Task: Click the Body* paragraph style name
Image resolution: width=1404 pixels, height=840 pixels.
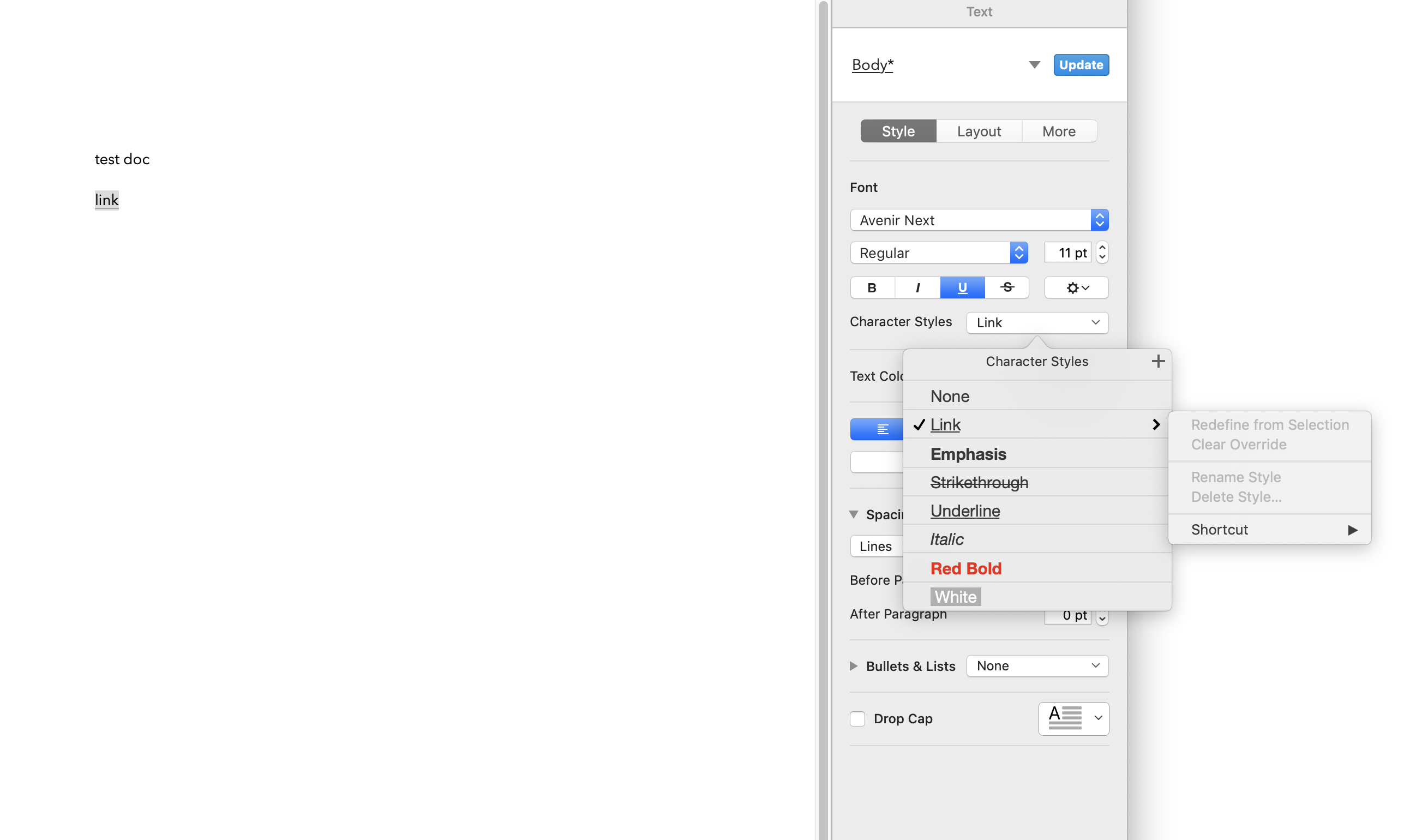Action: [872, 64]
